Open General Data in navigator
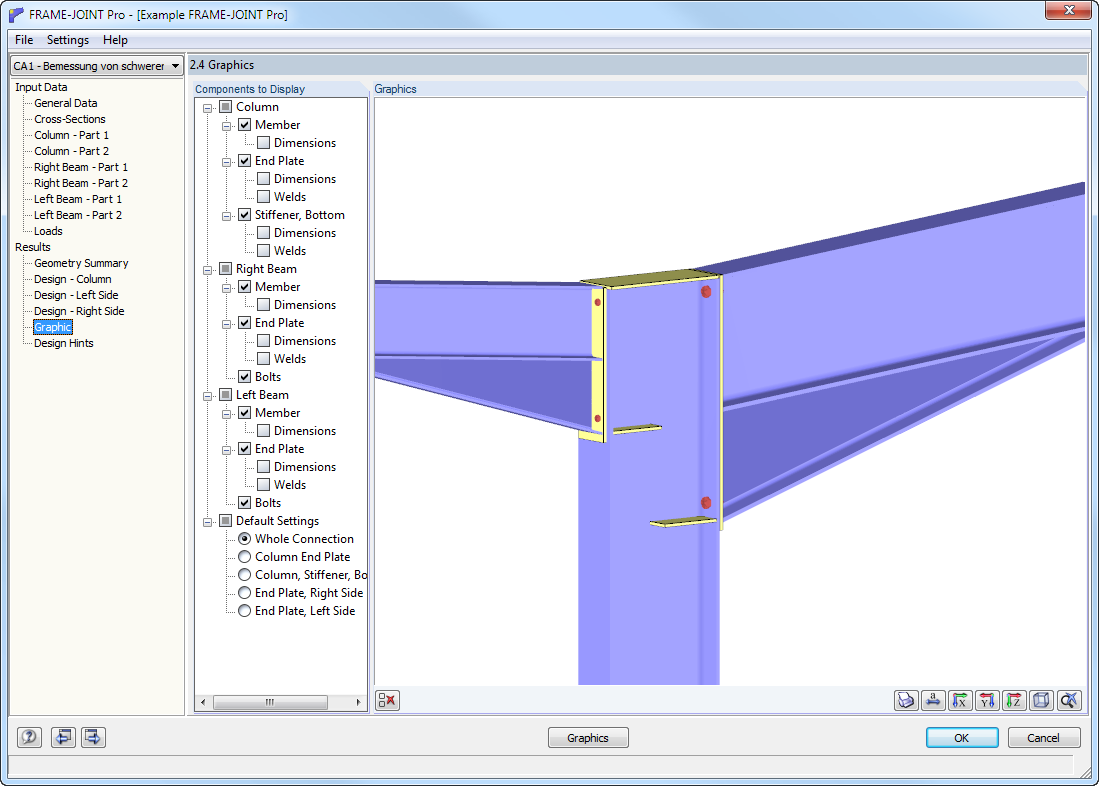Viewport: 1099px width, 786px height. click(x=66, y=103)
